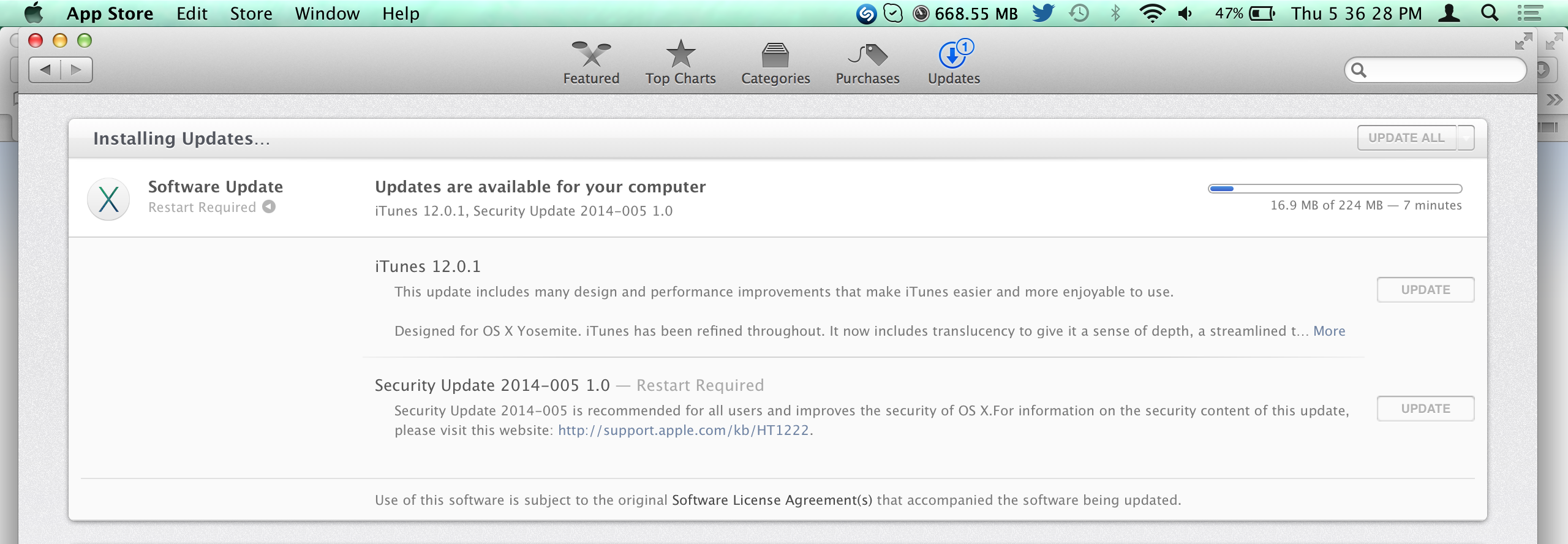Open the Categories section
Screen dimensions: 1568x544
(775, 62)
